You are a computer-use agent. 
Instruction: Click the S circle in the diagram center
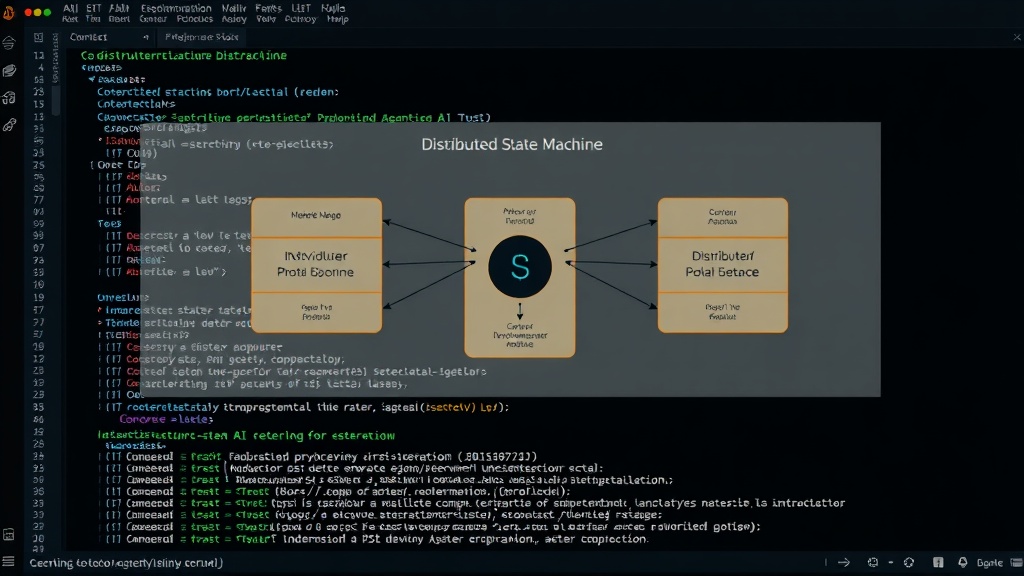520,267
